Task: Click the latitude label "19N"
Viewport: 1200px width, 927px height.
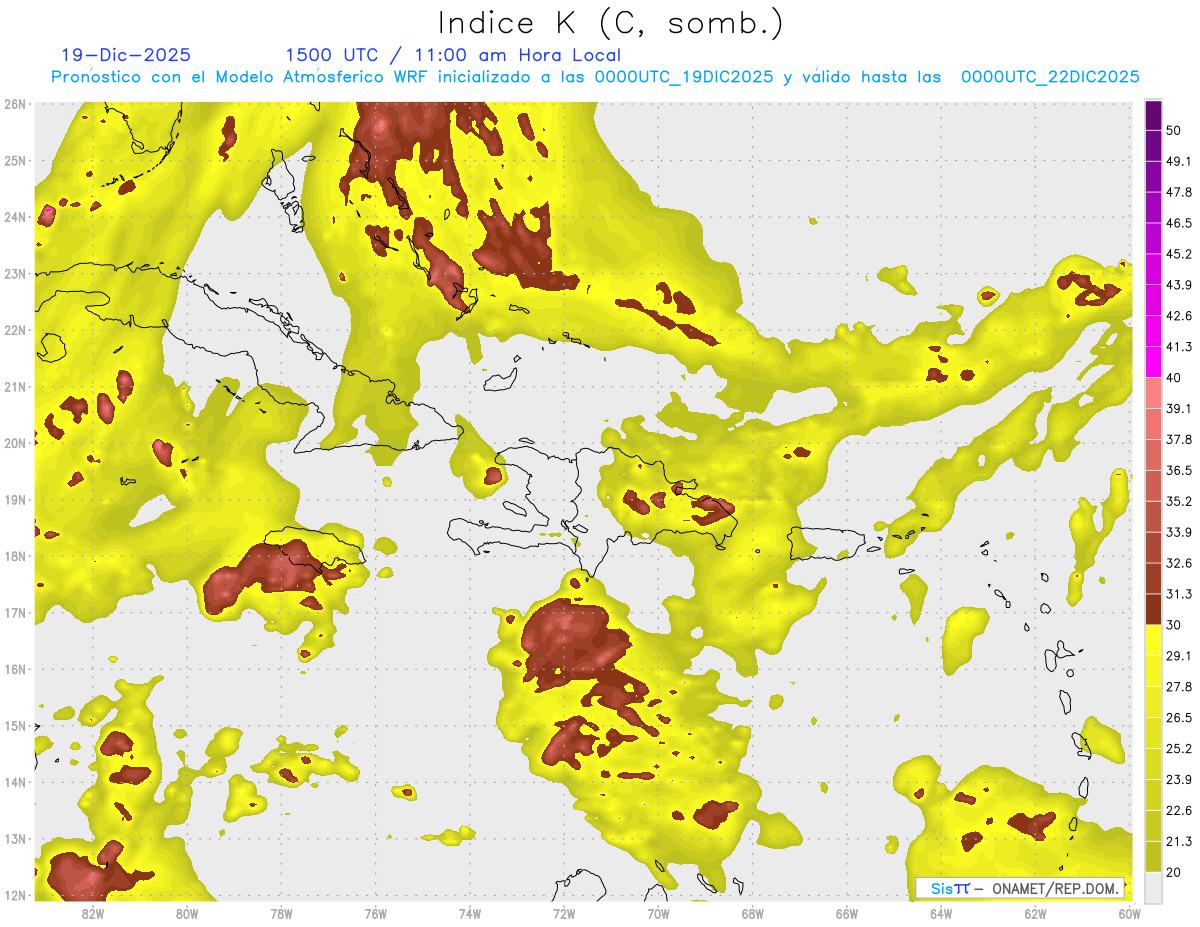Action: (15, 500)
